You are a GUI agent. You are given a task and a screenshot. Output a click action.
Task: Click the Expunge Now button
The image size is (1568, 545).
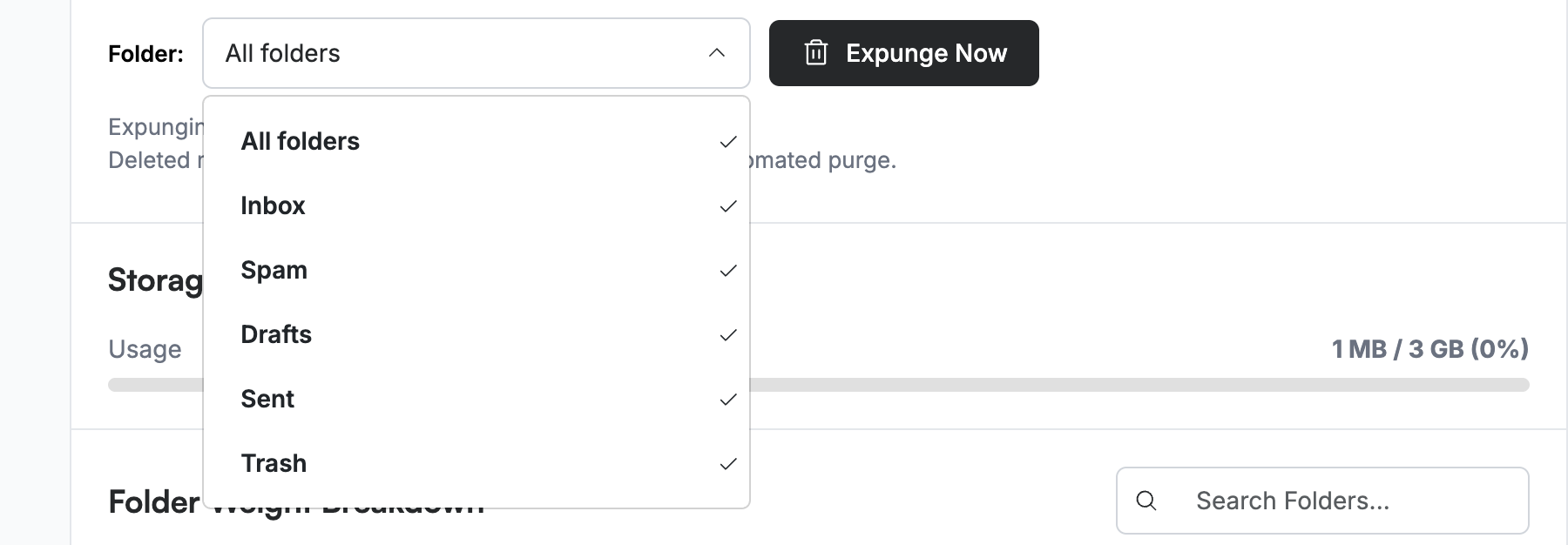click(x=903, y=53)
